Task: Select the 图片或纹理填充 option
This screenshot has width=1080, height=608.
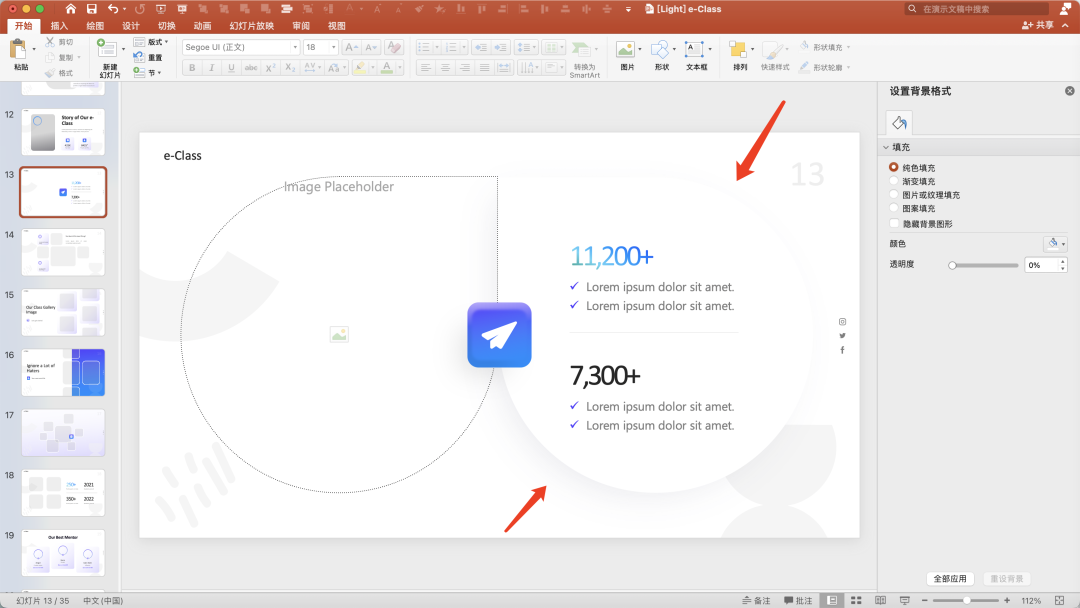Action: pyautogui.click(x=893, y=195)
